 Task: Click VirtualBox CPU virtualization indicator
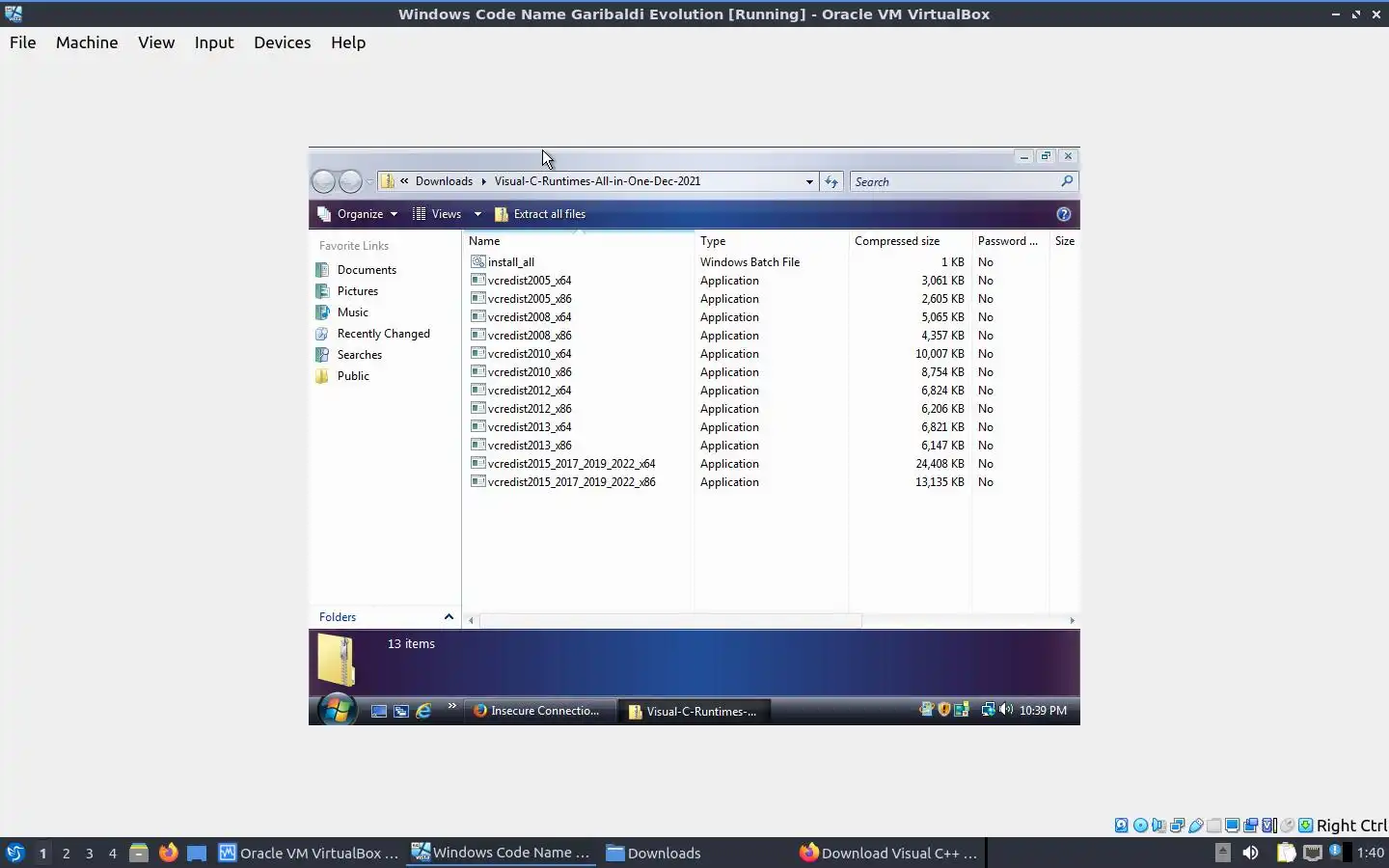(x=1268, y=826)
